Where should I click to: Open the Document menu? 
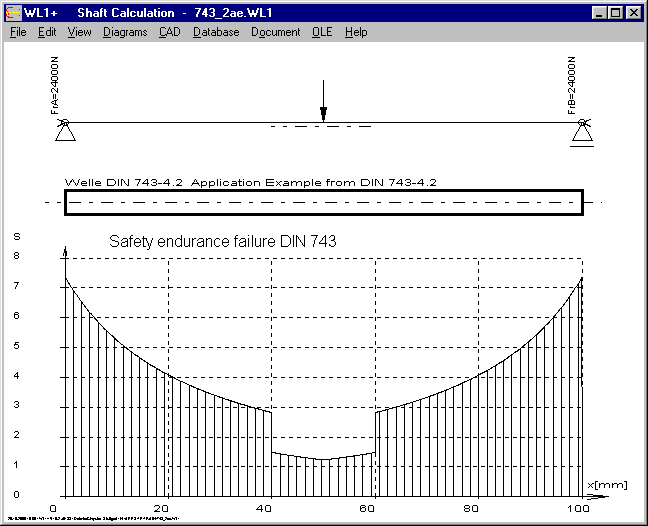[275, 32]
